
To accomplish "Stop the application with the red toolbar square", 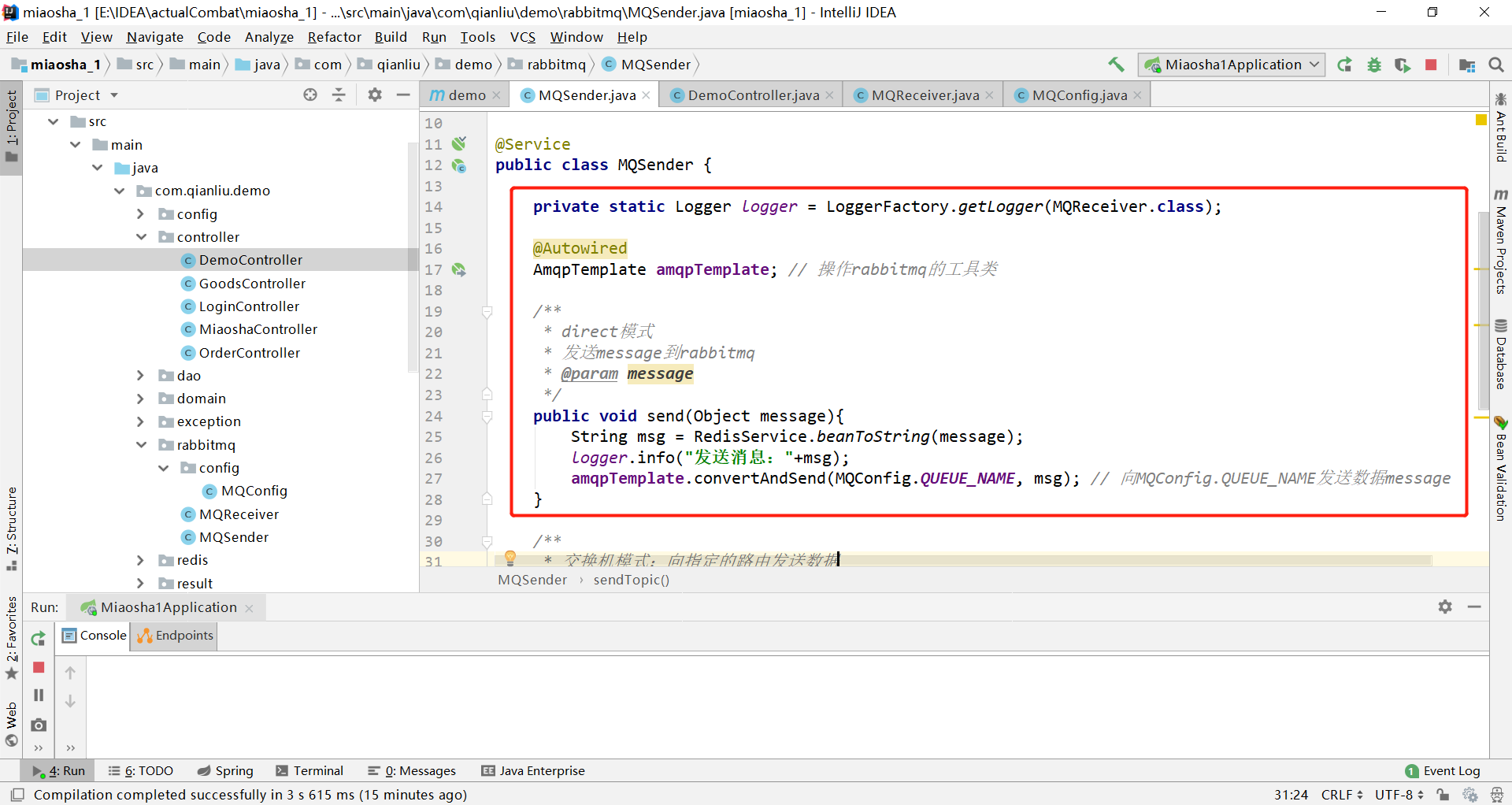I will [x=1431, y=65].
